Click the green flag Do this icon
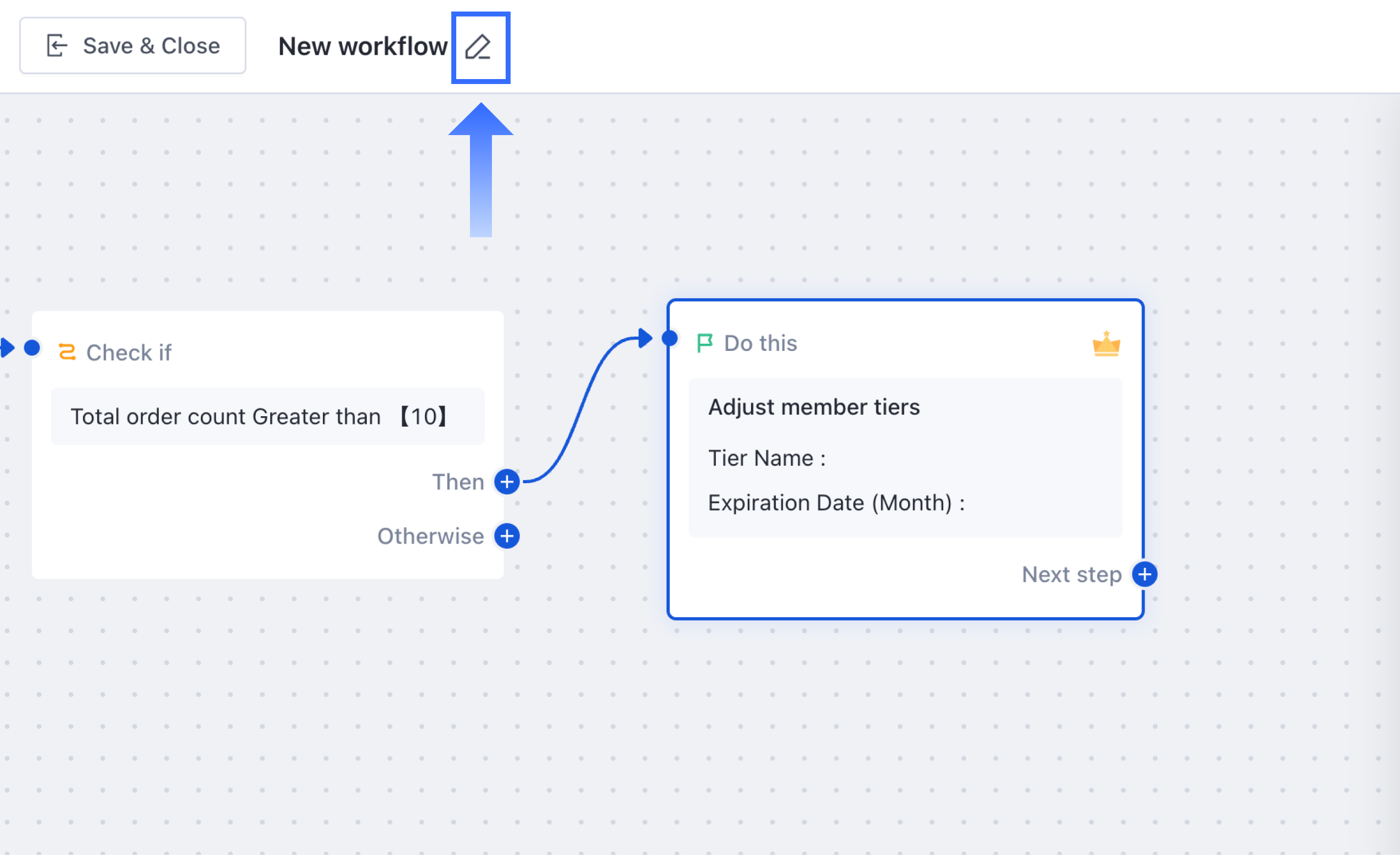 coord(704,343)
